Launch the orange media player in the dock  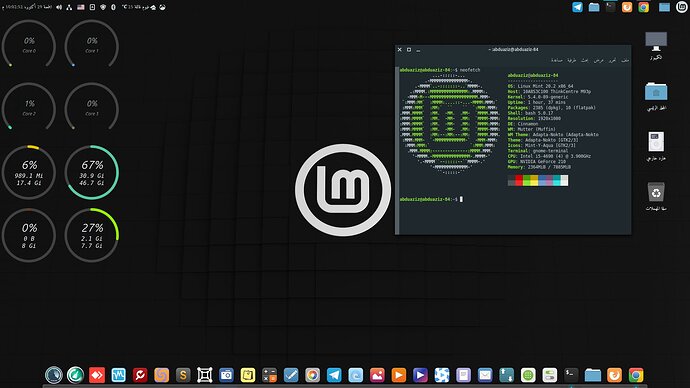point(399,375)
